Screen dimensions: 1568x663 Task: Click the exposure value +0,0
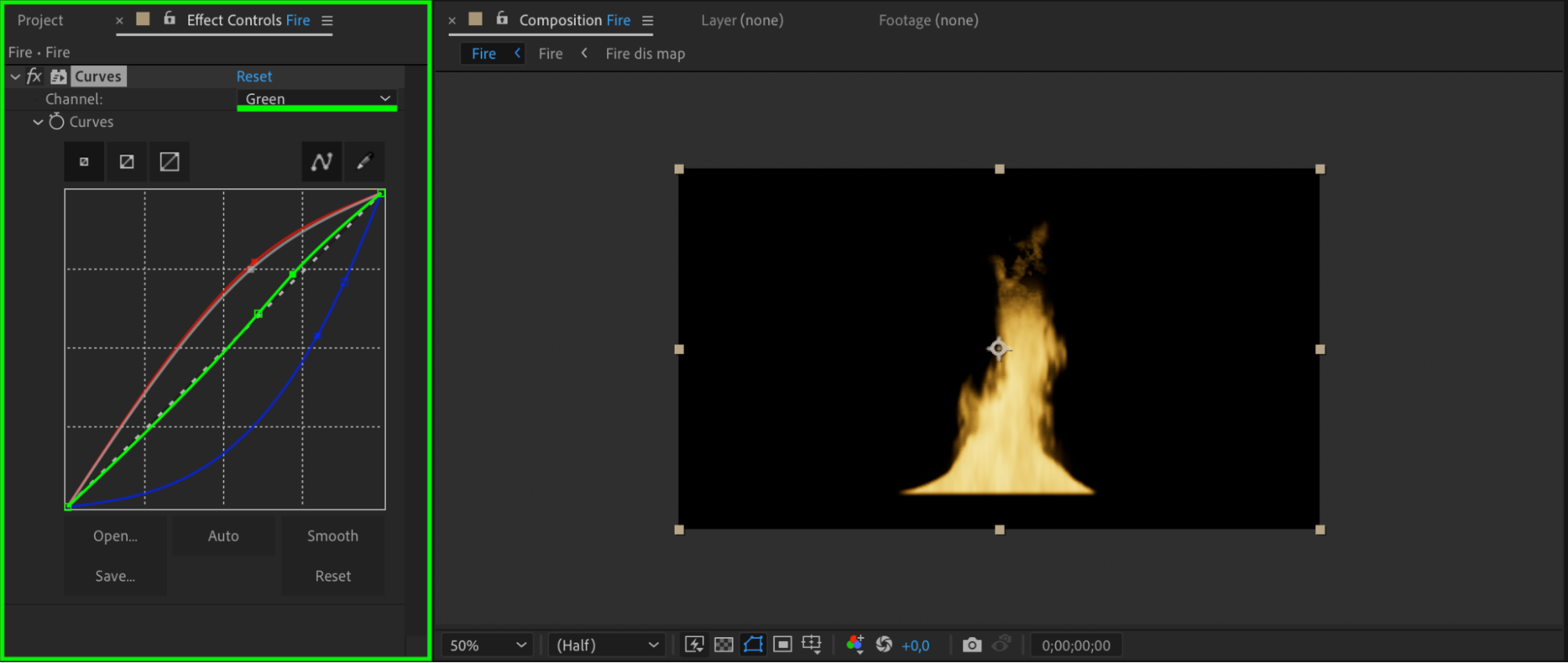[915, 646]
